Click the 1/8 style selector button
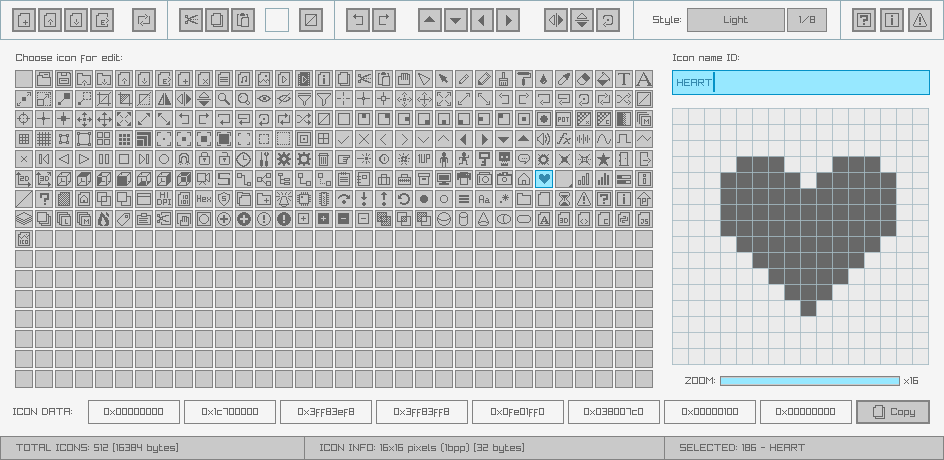Screen dimensions: 944x460 pos(807,20)
